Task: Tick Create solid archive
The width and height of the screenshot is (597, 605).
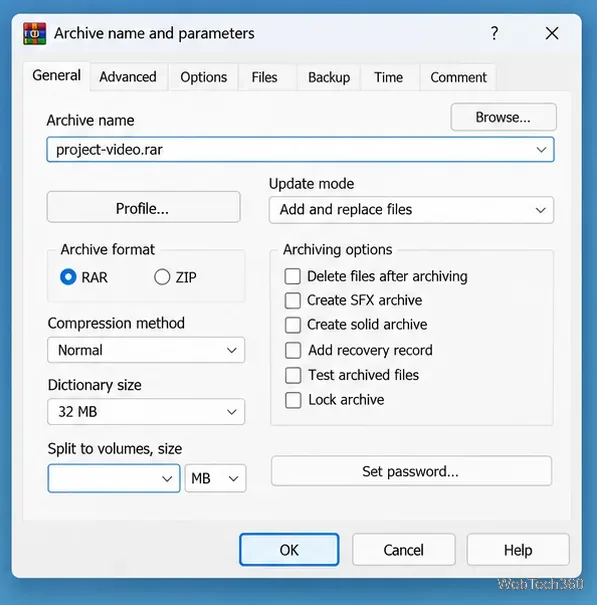Action: 293,325
